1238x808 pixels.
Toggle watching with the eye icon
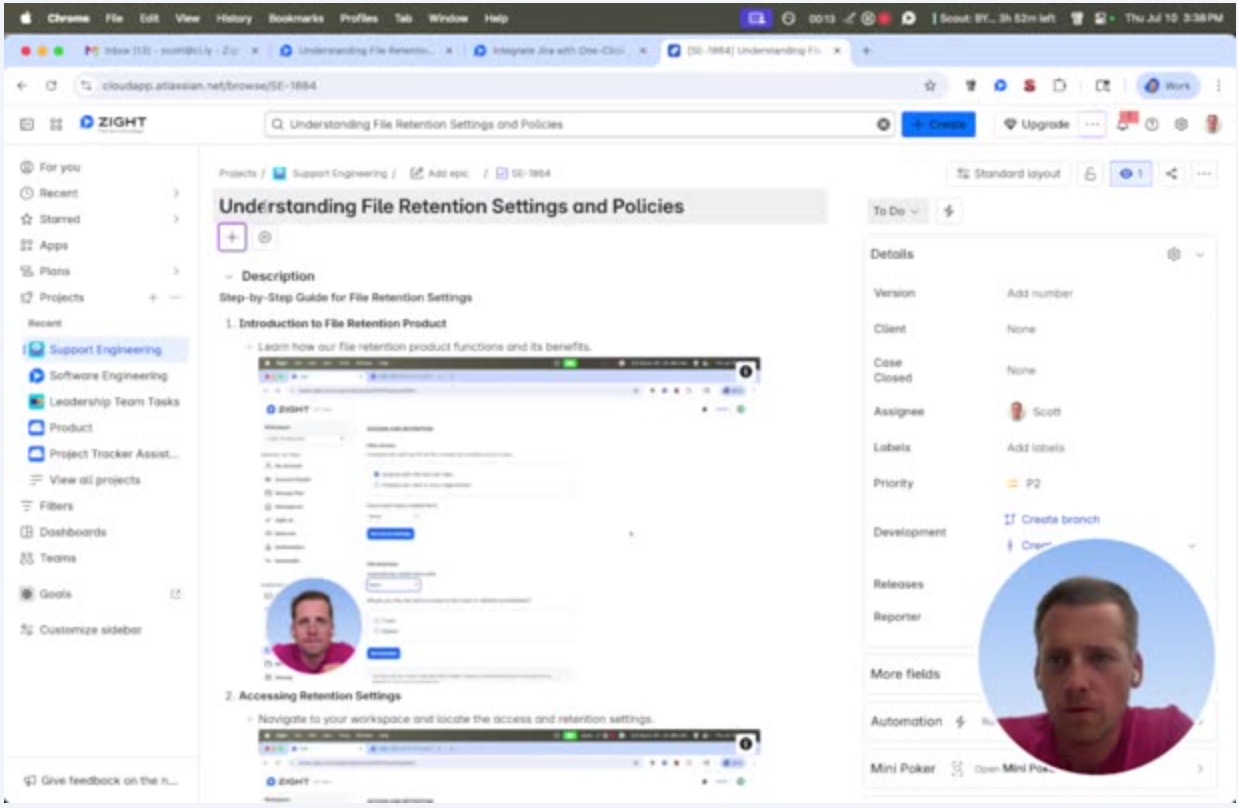(1131, 174)
